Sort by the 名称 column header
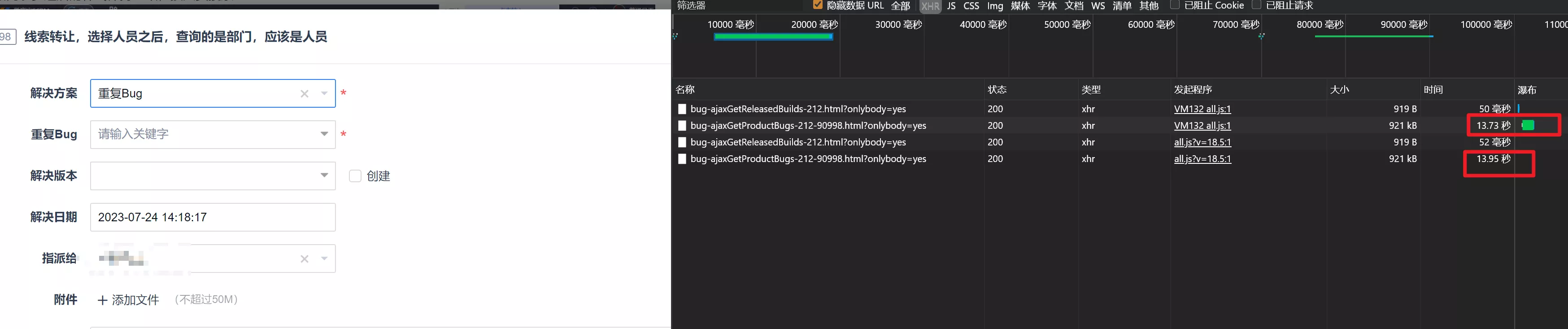Viewport: 1568px width, 329px height. [x=828, y=90]
